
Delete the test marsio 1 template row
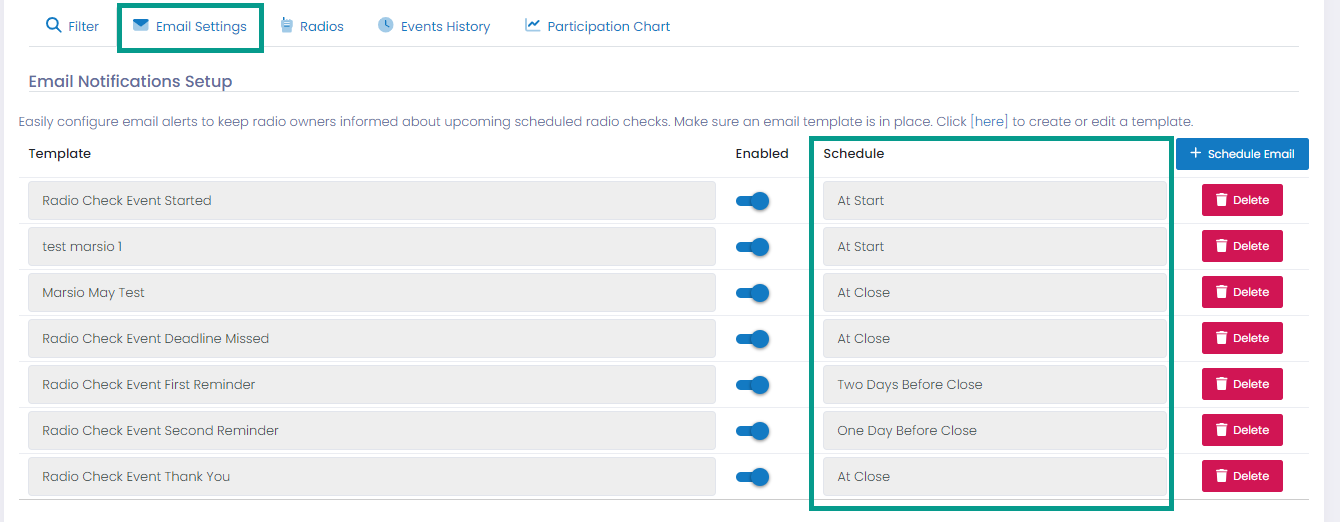point(1242,246)
